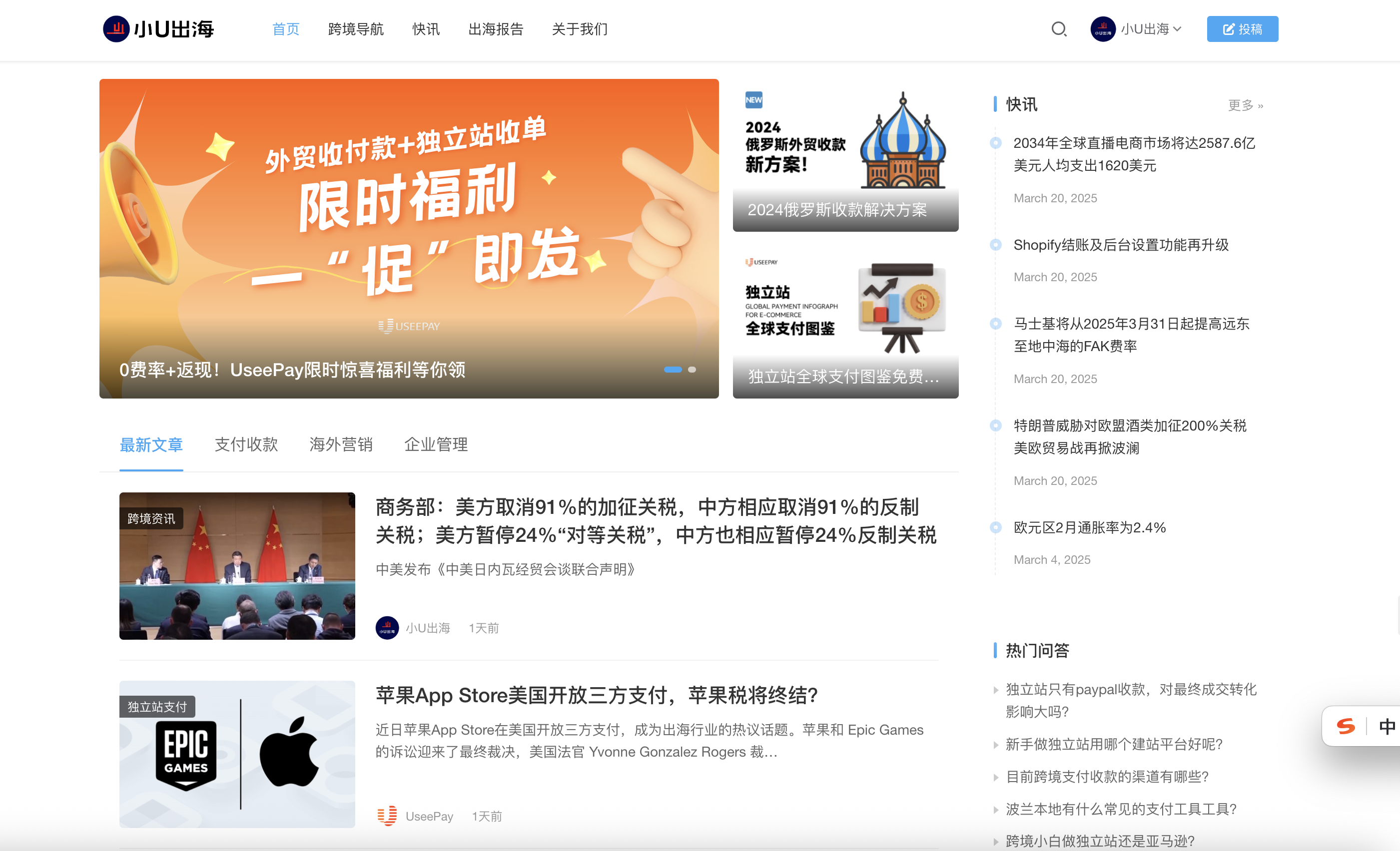Viewport: 1400px width, 851px height.
Task: Open 关于我们 menu item
Action: coord(580,29)
